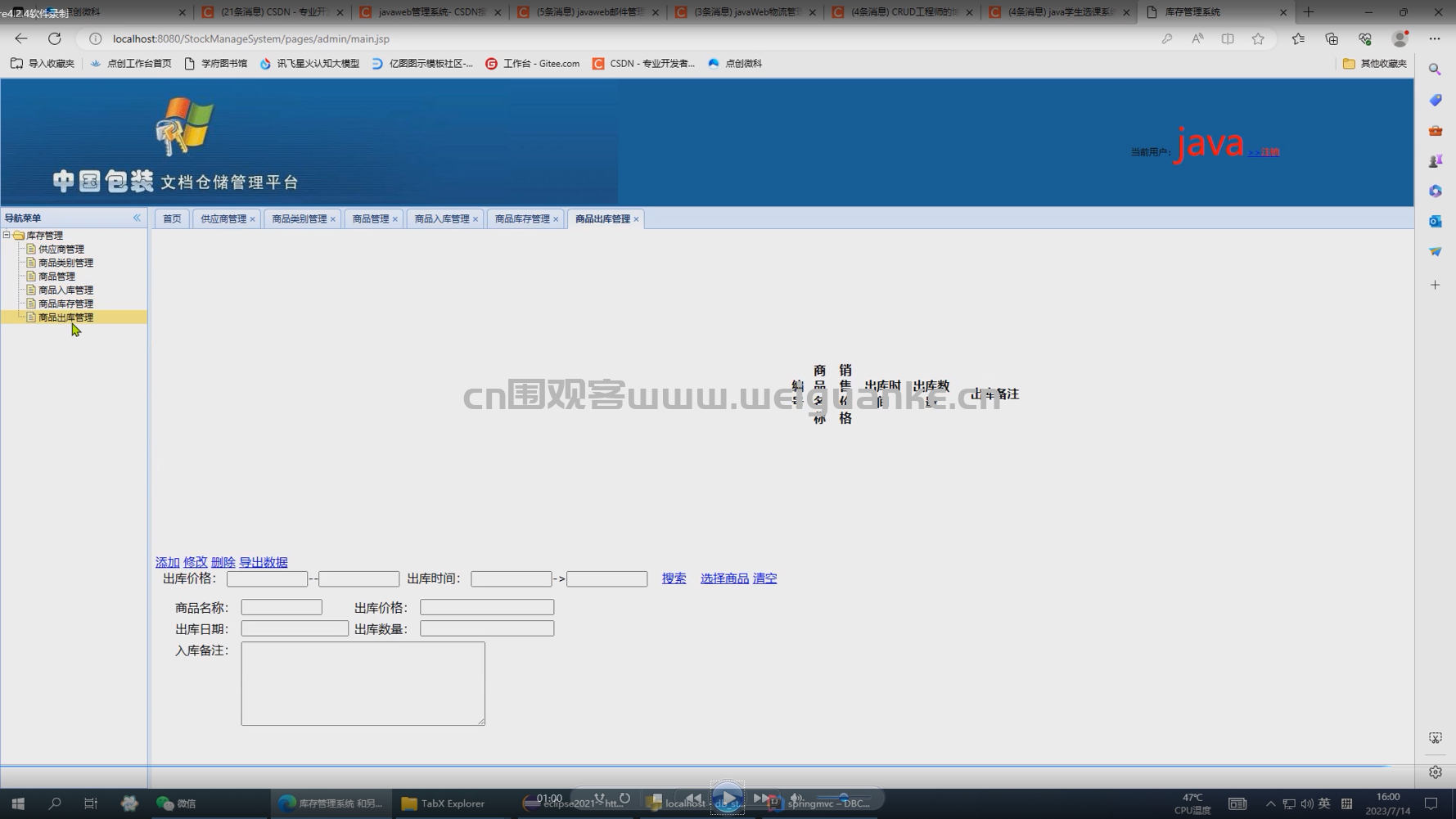1456x819 pixels.
Task: Click the 导出数据 link
Action: [x=263, y=562]
